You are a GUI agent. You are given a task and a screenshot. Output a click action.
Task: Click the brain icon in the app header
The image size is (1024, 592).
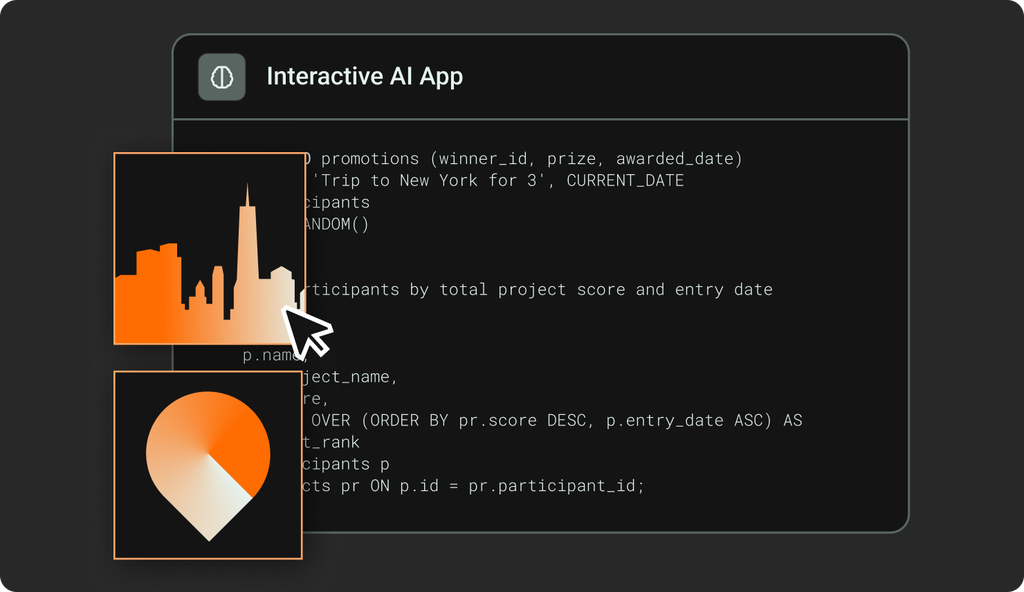point(222,77)
